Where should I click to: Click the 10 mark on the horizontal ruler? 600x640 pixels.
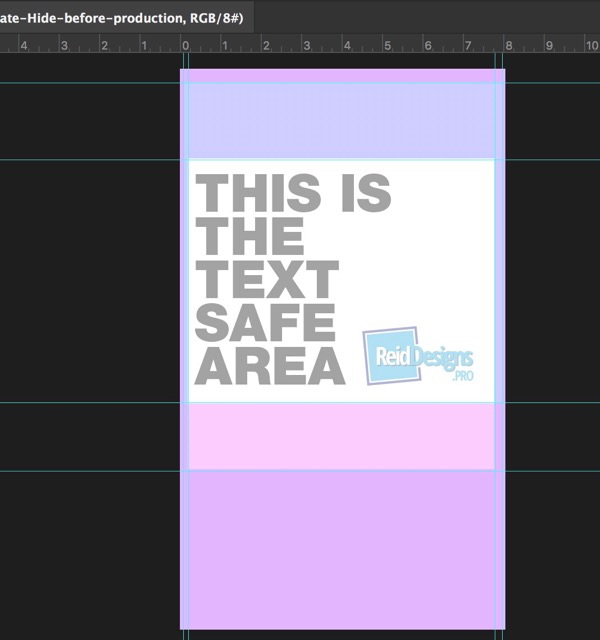click(x=591, y=45)
